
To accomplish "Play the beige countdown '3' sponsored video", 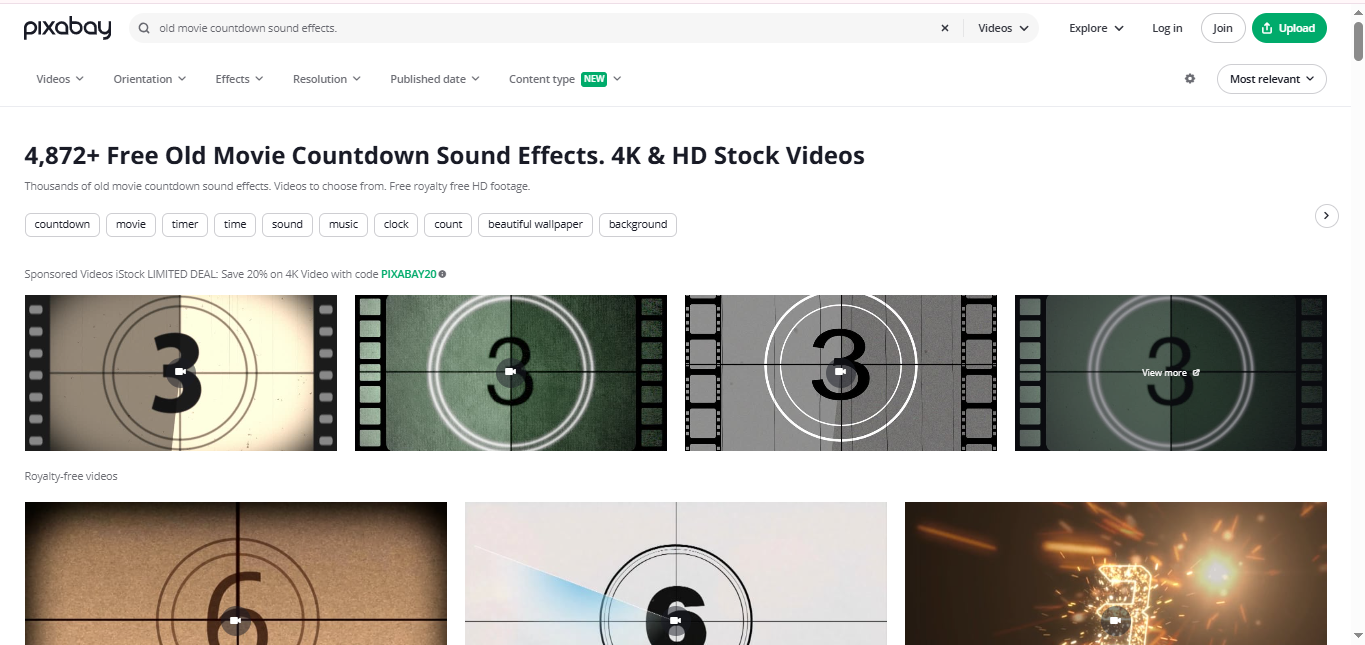I will point(180,371).
